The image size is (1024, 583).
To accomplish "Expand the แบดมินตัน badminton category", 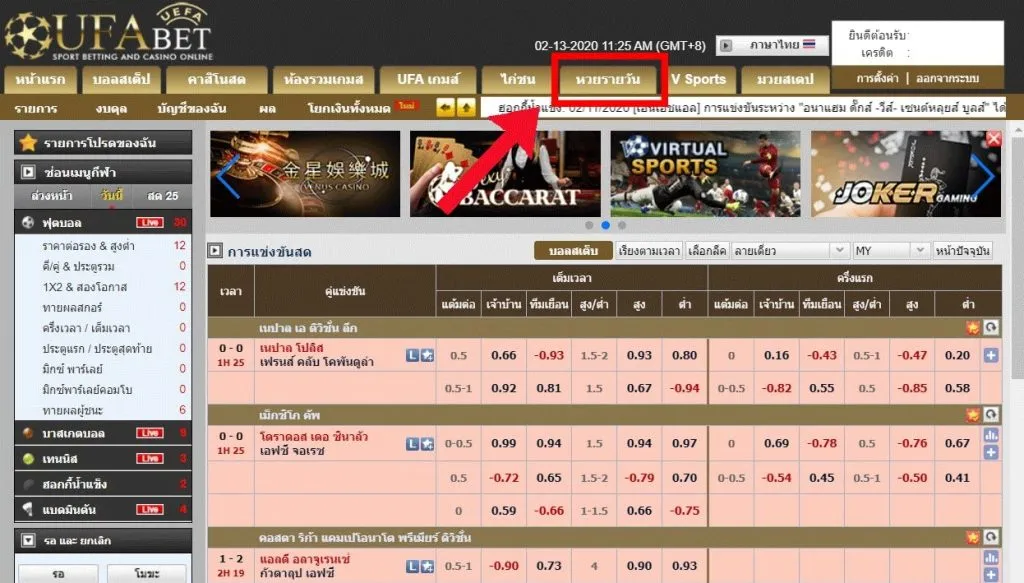I will [x=103, y=509].
